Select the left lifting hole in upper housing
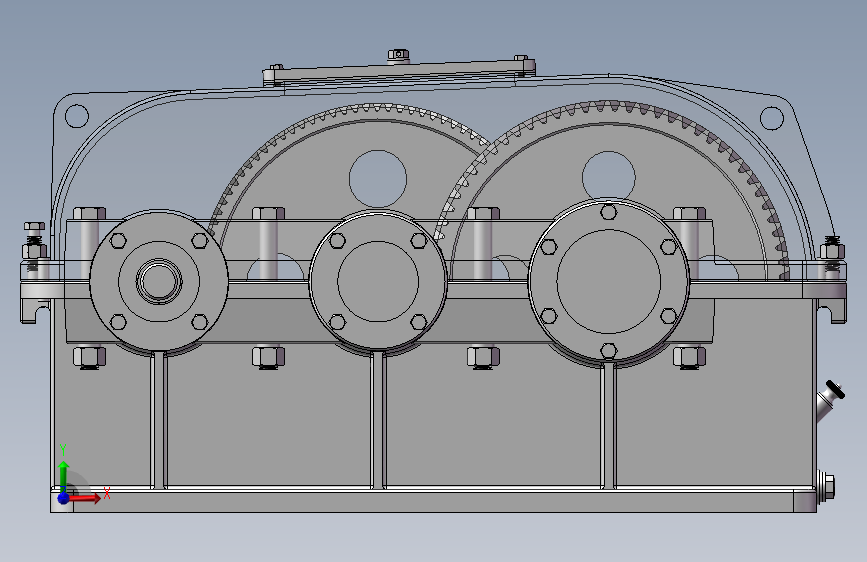 point(77,116)
